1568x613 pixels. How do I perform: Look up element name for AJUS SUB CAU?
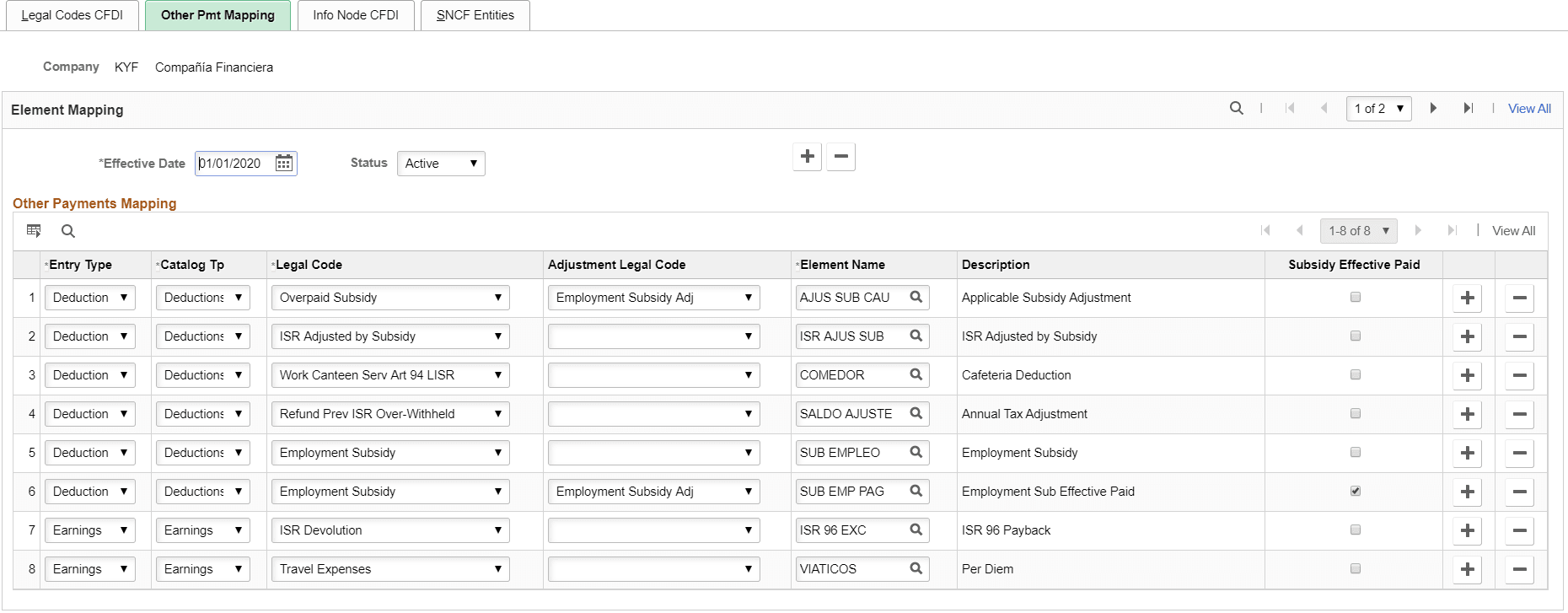click(x=916, y=297)
